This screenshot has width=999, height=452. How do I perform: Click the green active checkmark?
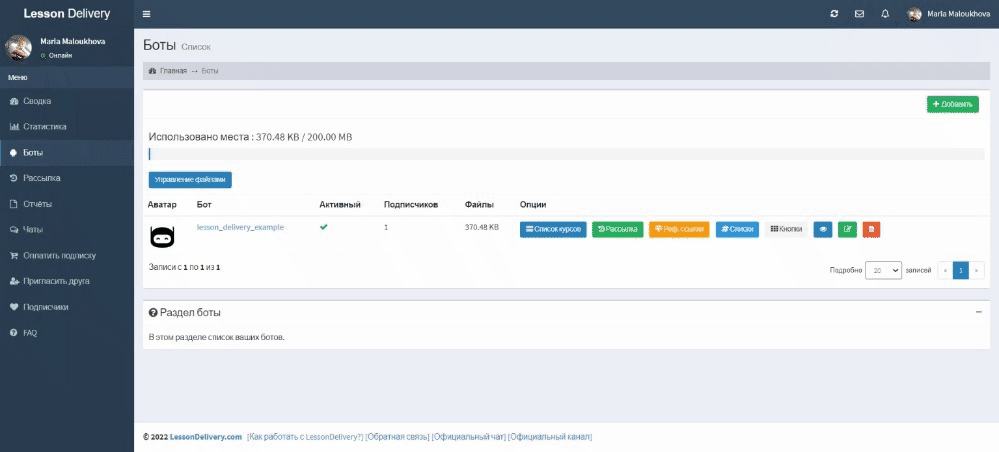(324, 227)
